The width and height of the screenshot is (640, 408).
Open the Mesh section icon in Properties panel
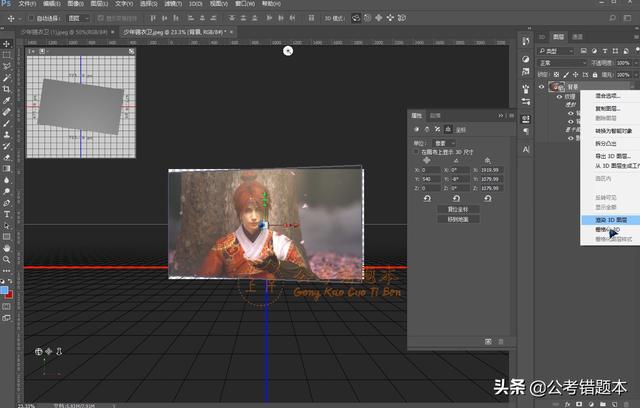pos(416,129)
